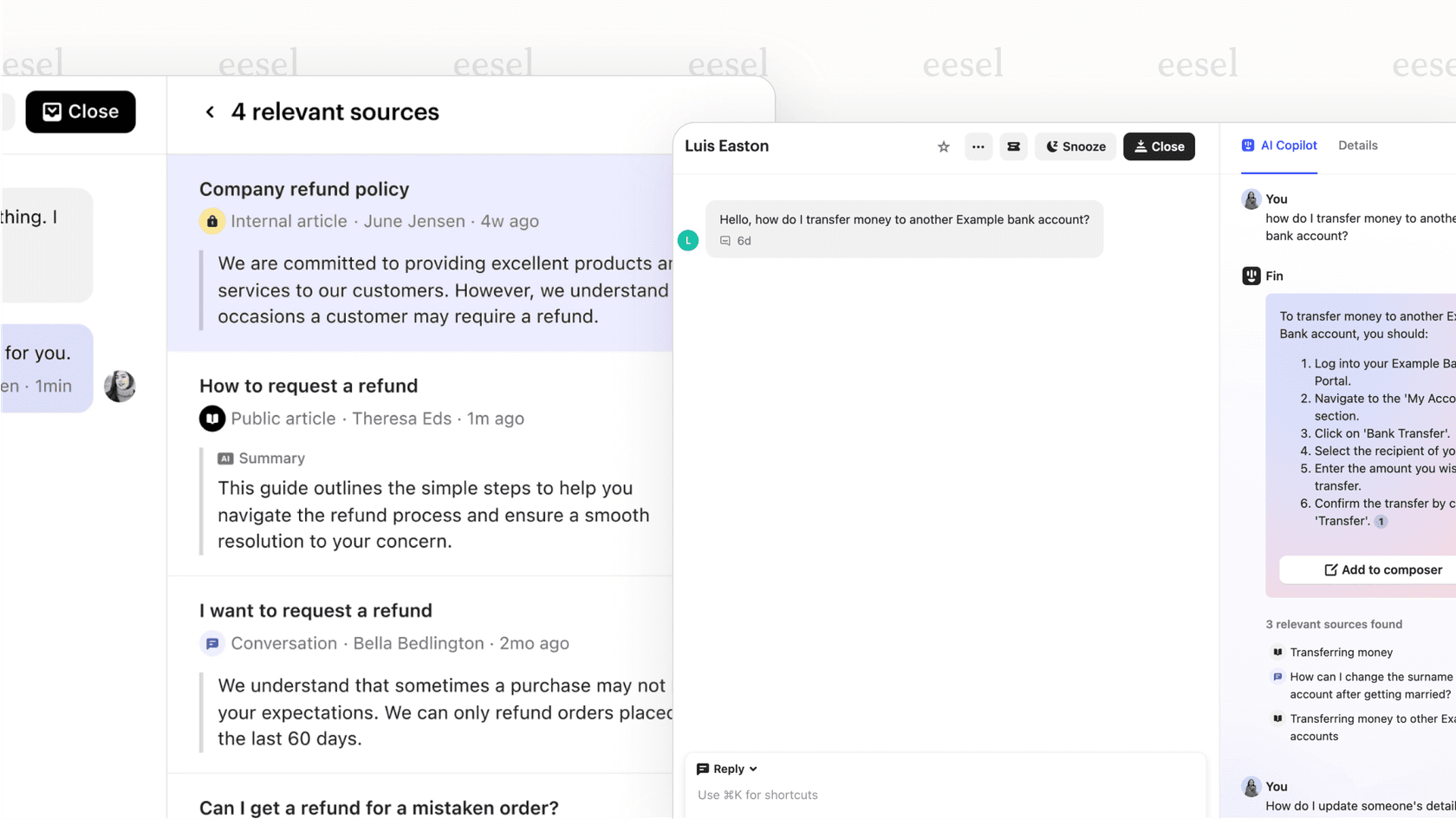
Task: Close the conversation with the Close button
Action: pyautogui.click(x=1159, y=146)
